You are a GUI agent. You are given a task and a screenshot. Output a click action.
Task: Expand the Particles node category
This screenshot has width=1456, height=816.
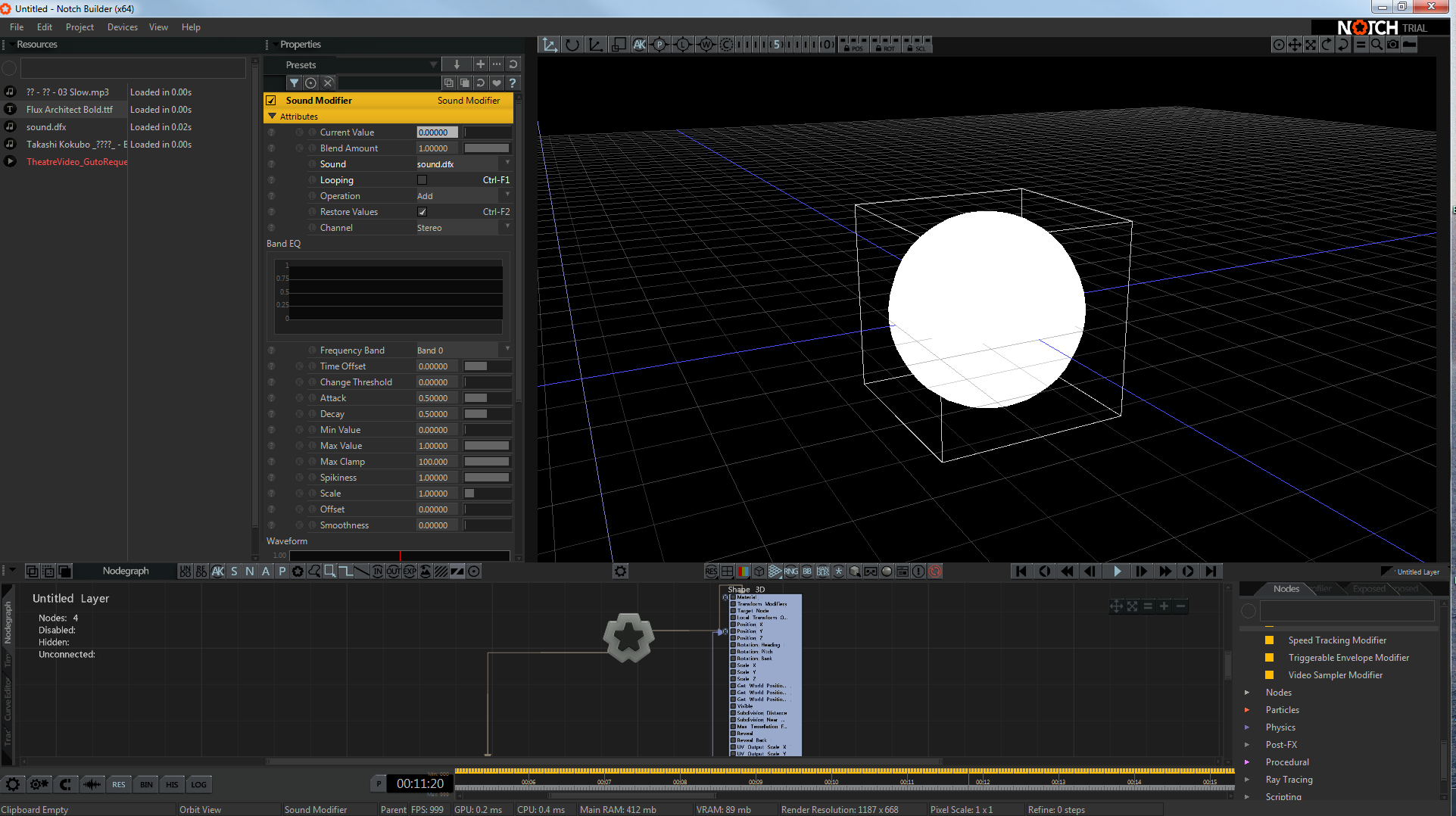pyautogui.click(x=1247, y=710)
